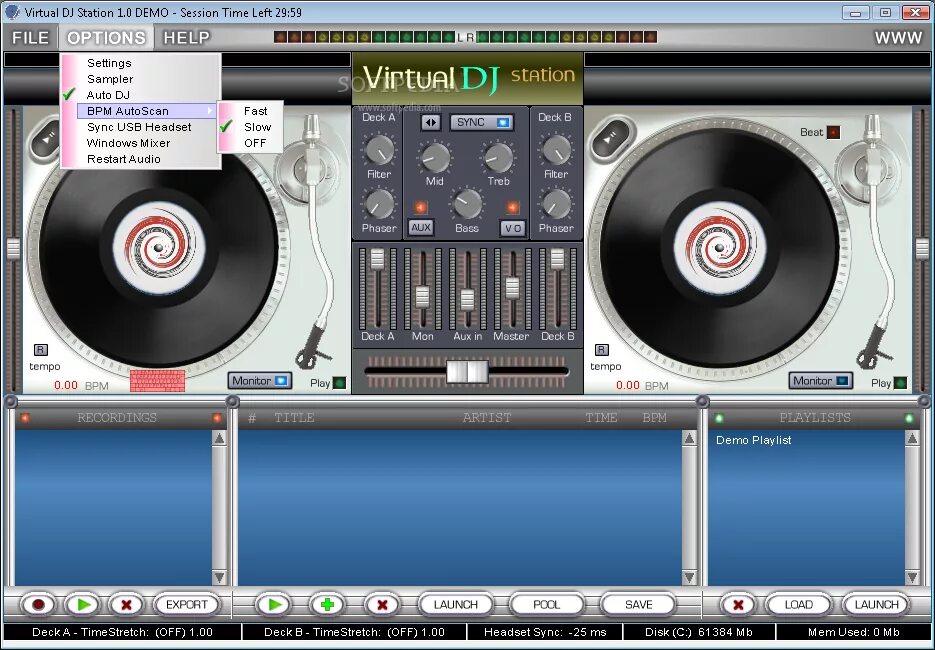Click the Deck B Beat indicator light

click(x=833, y=132)
